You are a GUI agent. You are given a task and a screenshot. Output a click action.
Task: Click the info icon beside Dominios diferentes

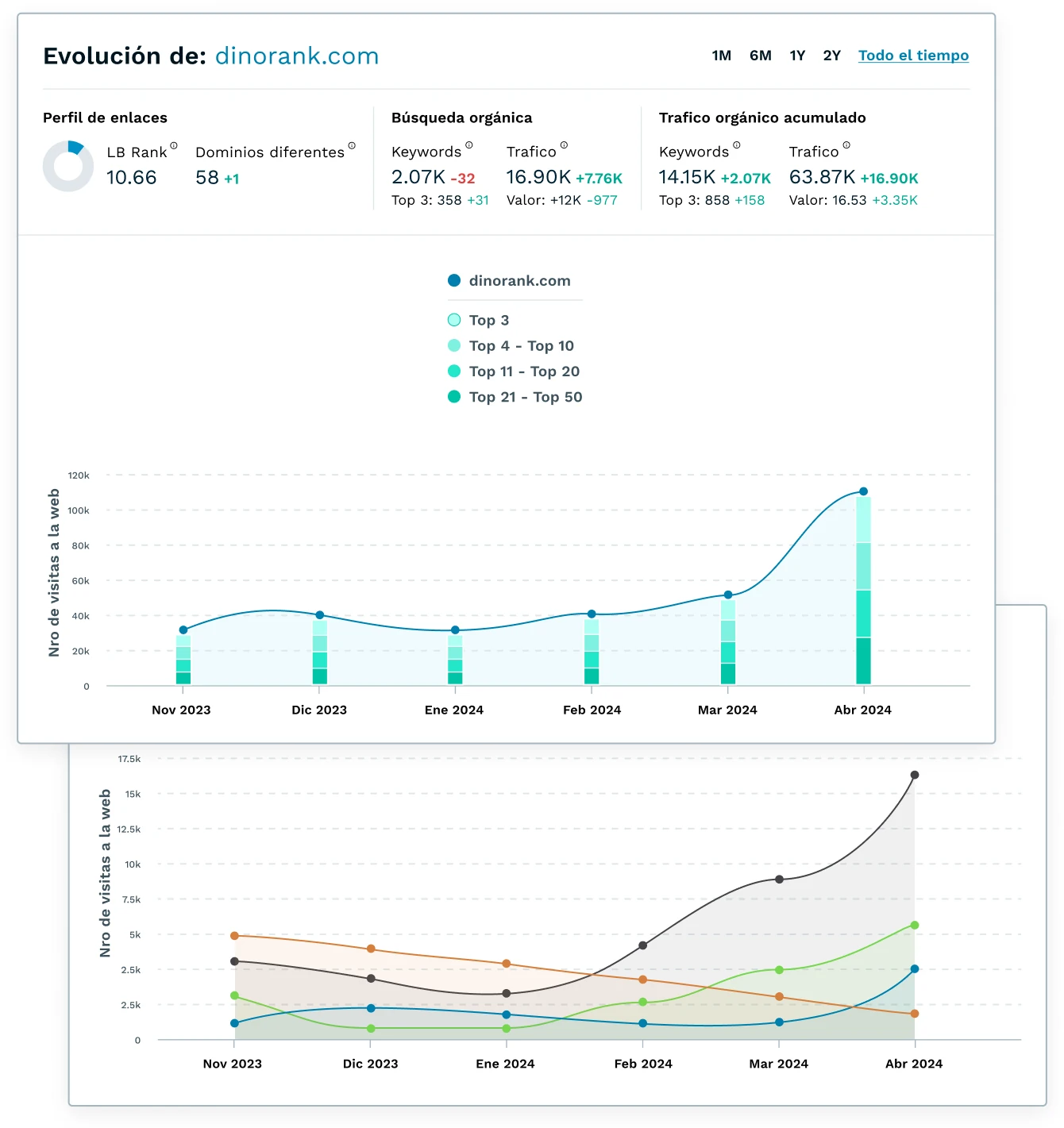(x=352, y=146)
